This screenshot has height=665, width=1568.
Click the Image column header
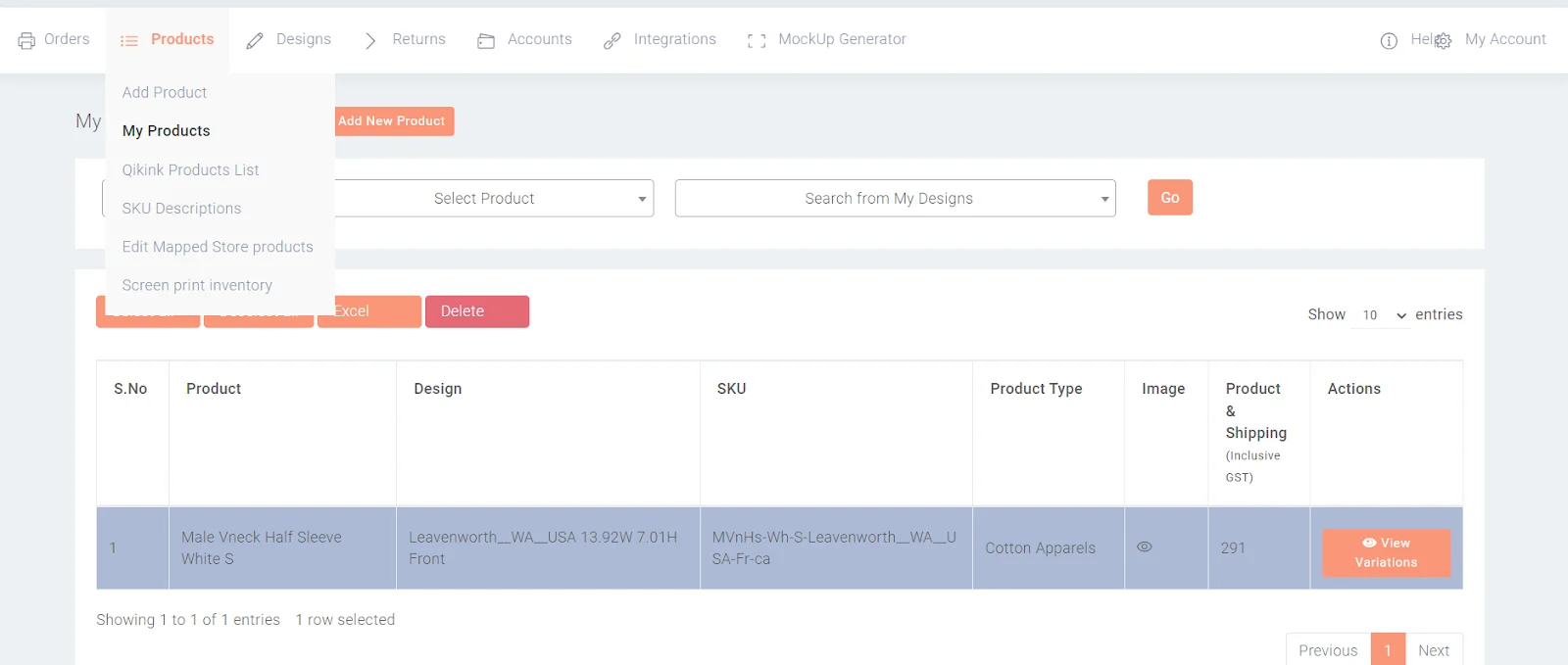point(1166,433)
